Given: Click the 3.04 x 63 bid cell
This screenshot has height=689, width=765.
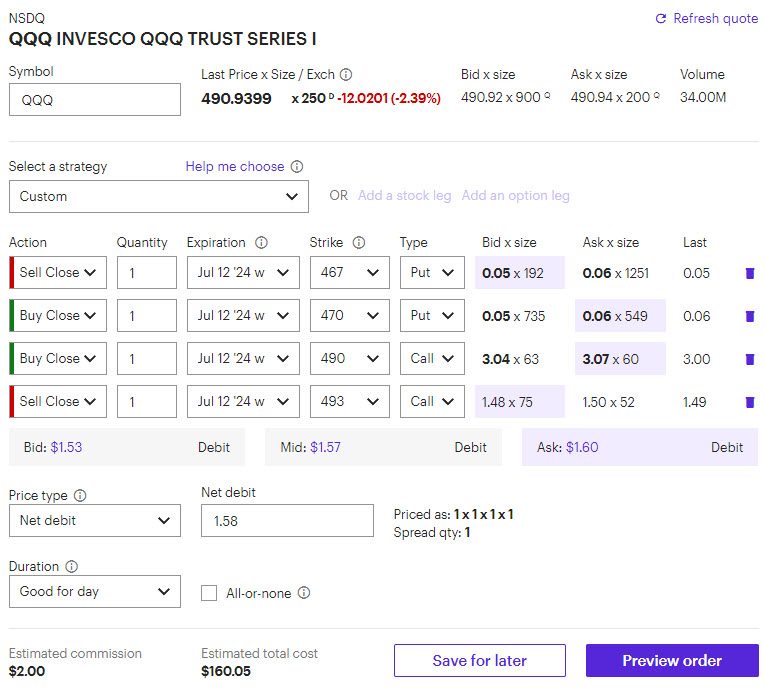Looking at the screenshot, I should [x=510, y=359].
